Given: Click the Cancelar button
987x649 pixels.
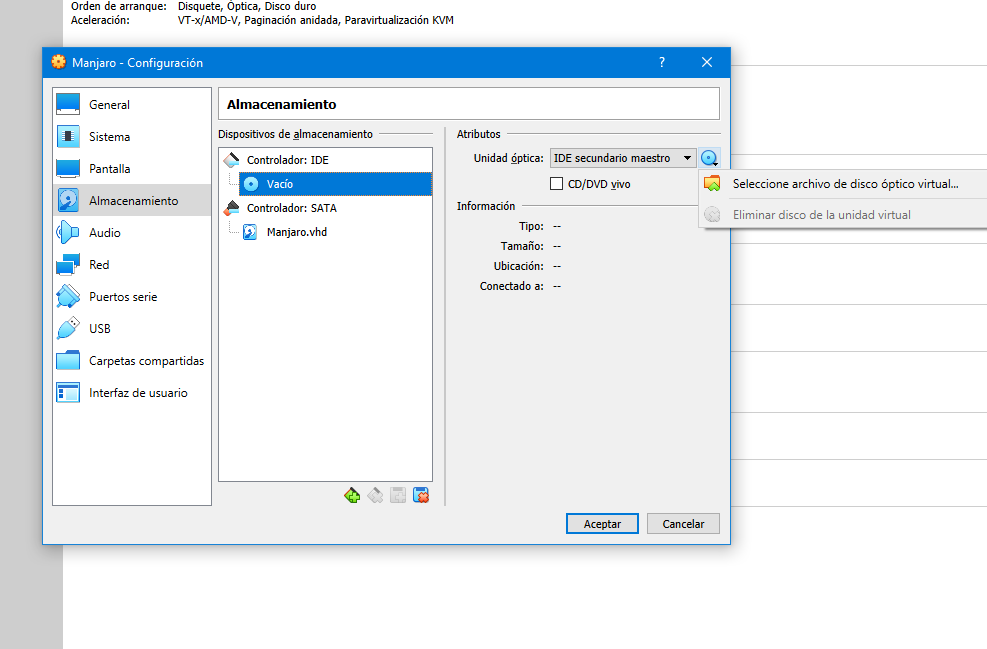Looking at the screenshot, I should [x=683, y=524].
